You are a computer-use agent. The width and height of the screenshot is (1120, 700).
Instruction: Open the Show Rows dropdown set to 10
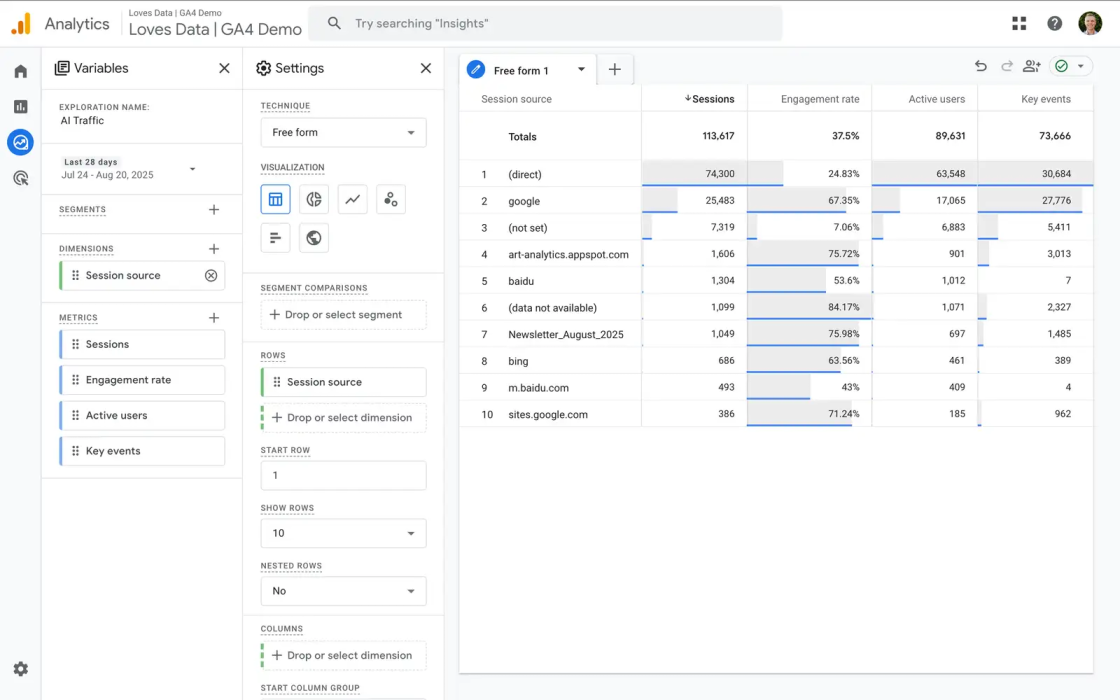pyautogui.click(x=343, y=533)
